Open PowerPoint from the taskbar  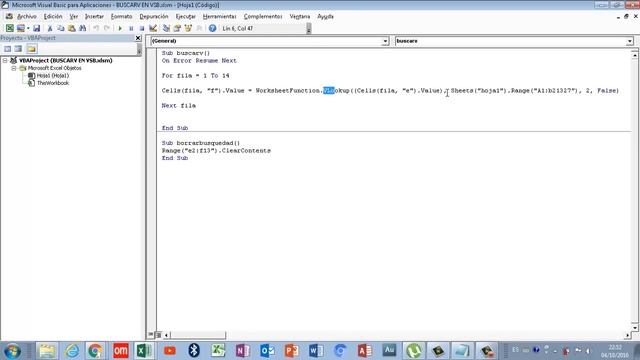291,351
